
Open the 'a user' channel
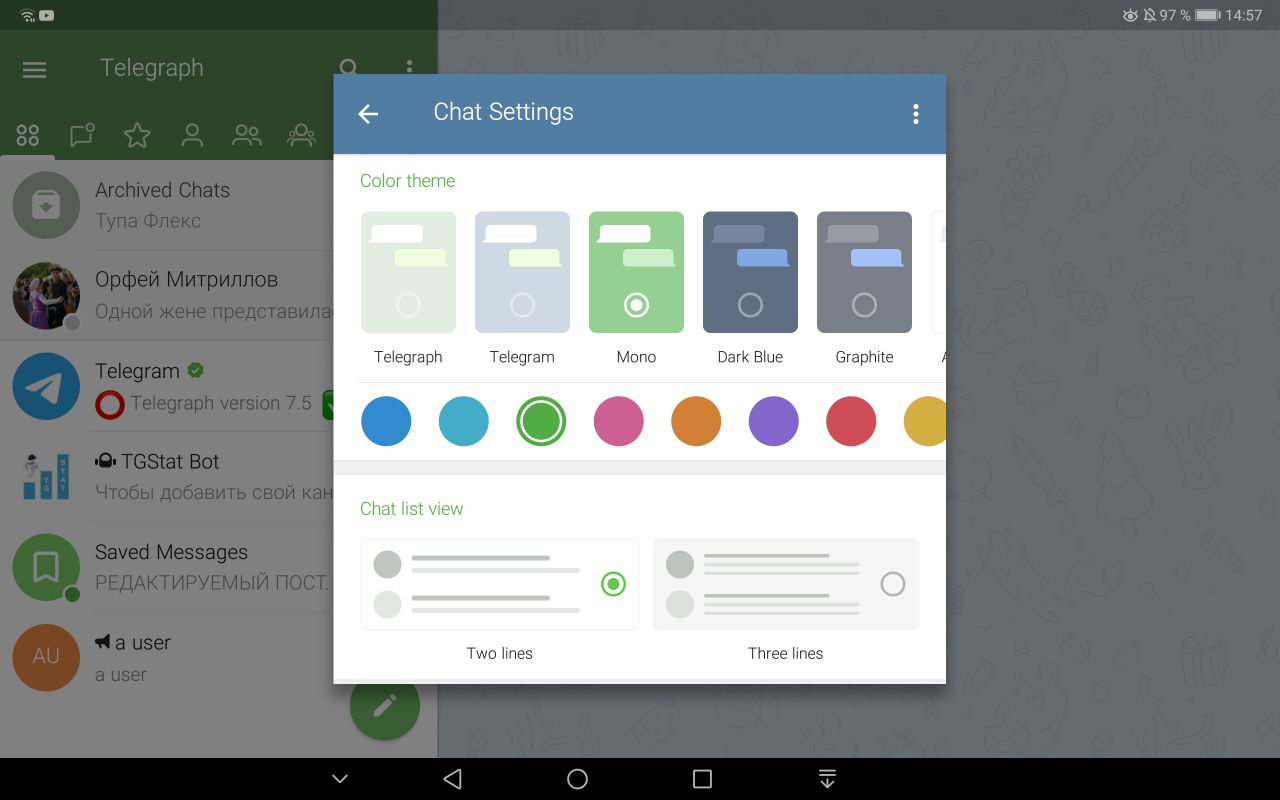tap(167, 657)
